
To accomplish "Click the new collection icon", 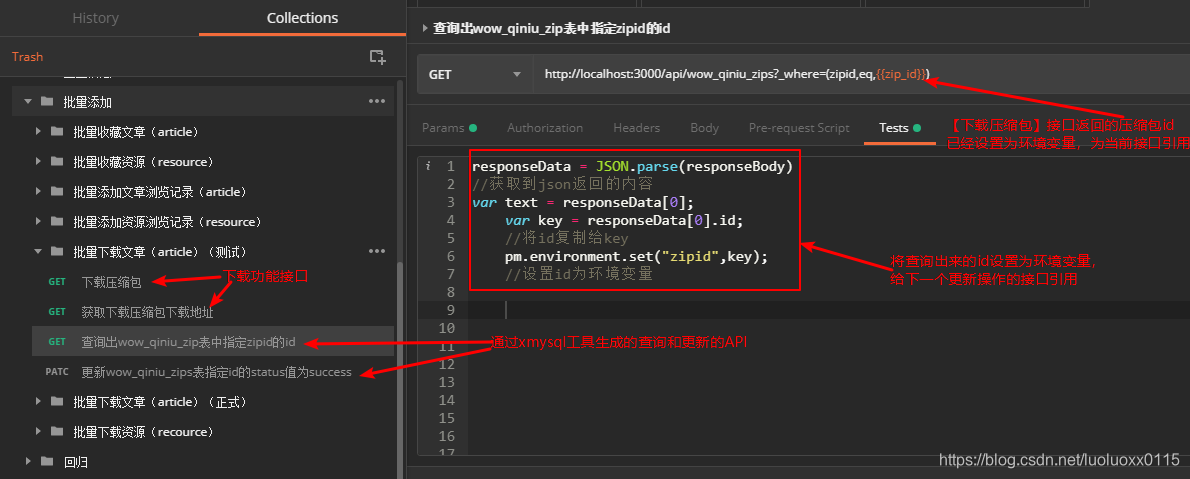I will pos(377,56).
